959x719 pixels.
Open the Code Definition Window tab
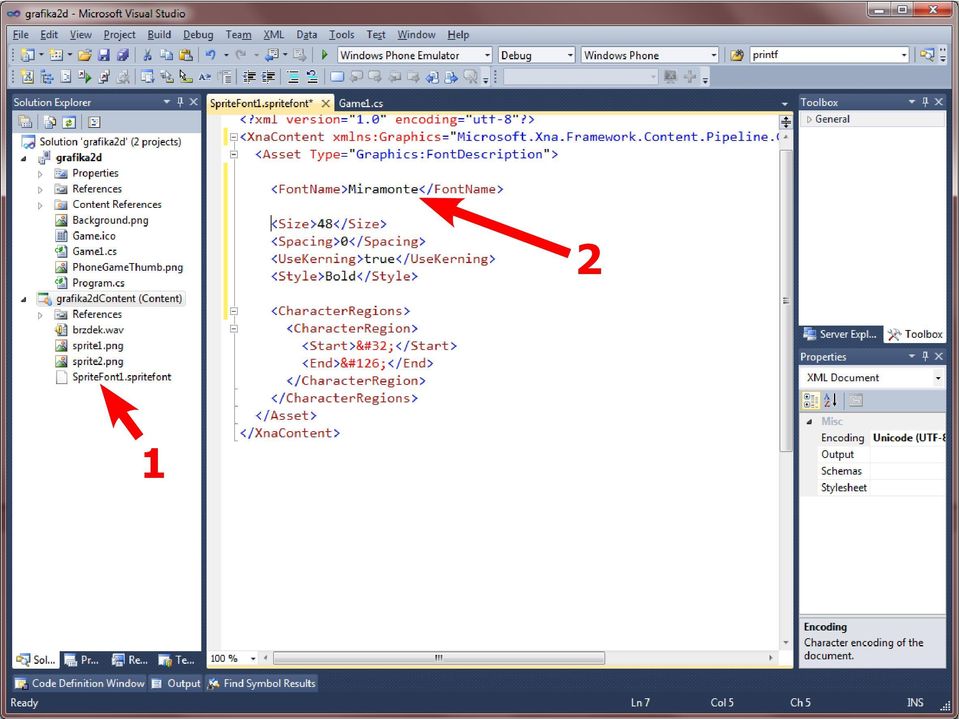(80, 684)
